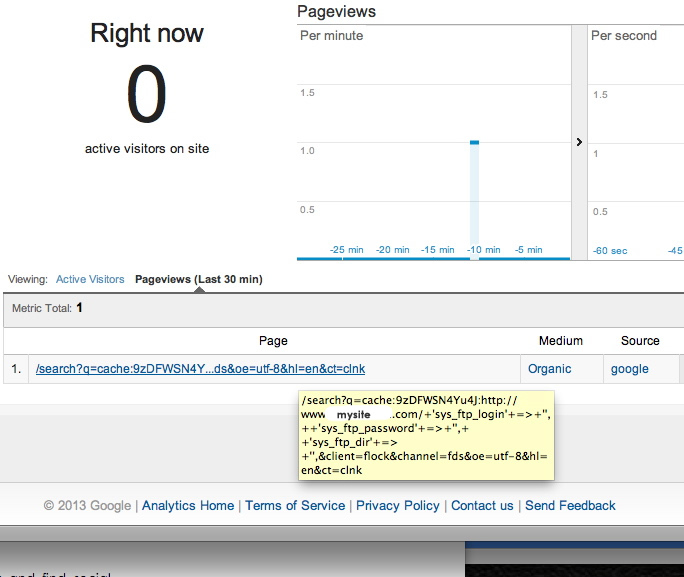Go to the Privacy Policy page

pos(398,506)
